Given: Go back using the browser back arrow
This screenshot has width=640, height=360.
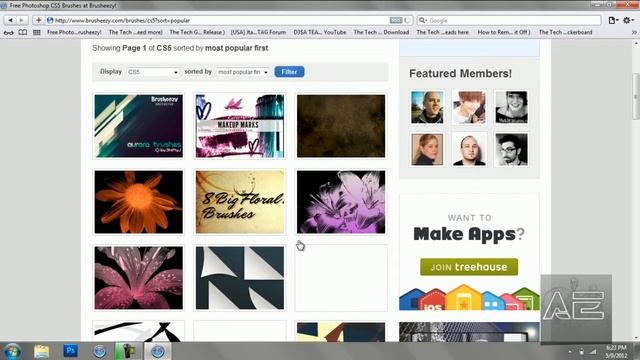Looking at the screenshot, I should pos(11,20).
